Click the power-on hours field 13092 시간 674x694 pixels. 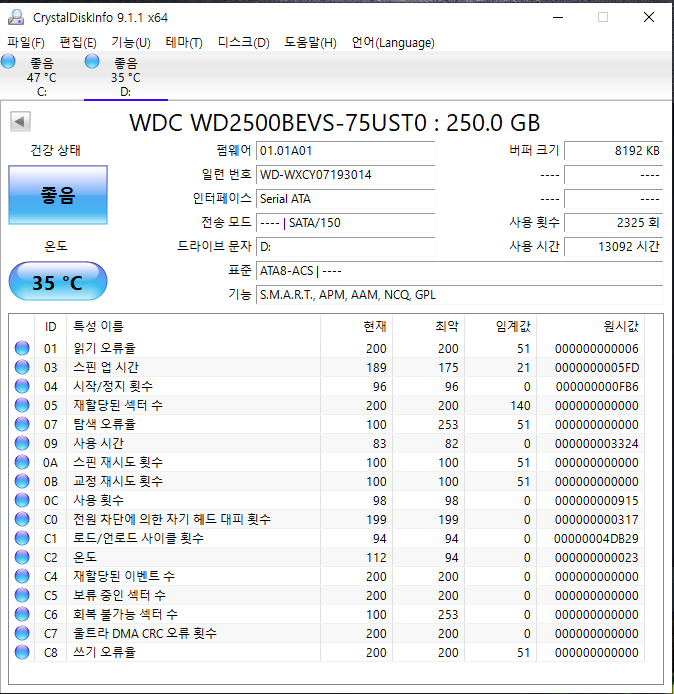pos(613,247)
